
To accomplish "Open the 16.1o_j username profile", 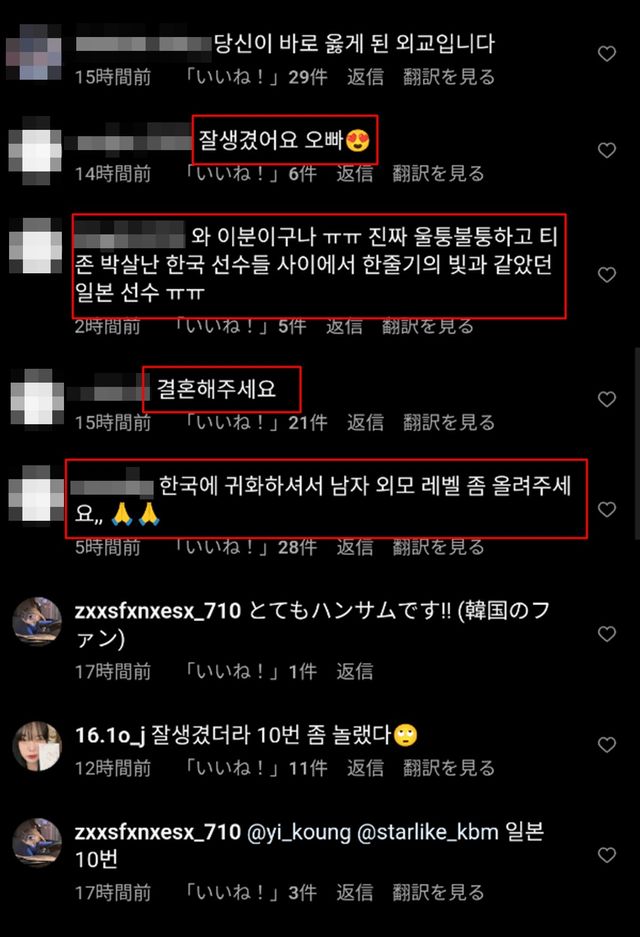I will pos(110,735).
